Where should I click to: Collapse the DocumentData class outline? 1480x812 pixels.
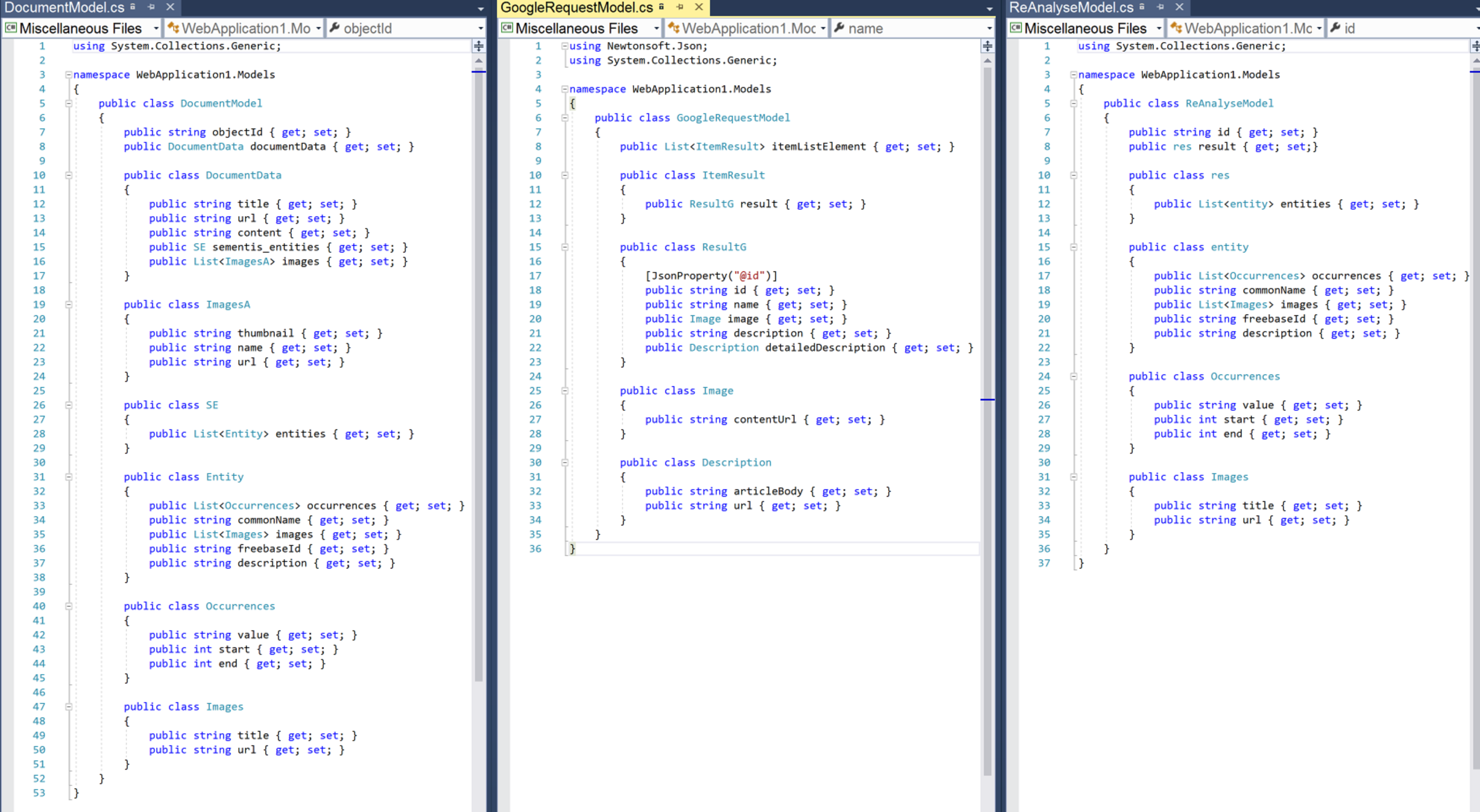click(68, 175)
